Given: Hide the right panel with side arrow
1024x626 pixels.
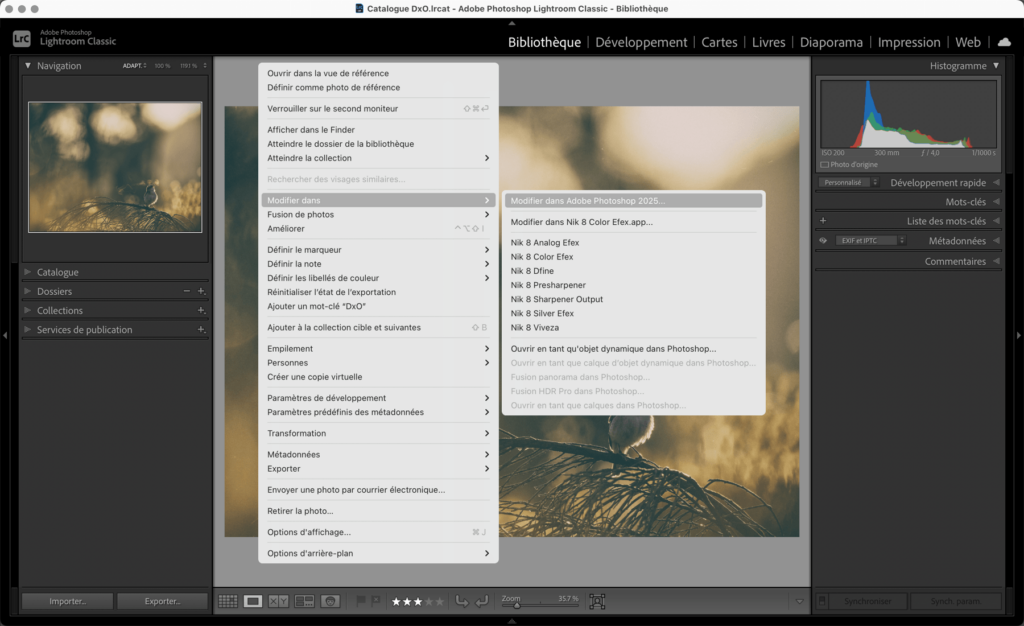Looking at the screenshot, I should click(x=1019, y=335).
